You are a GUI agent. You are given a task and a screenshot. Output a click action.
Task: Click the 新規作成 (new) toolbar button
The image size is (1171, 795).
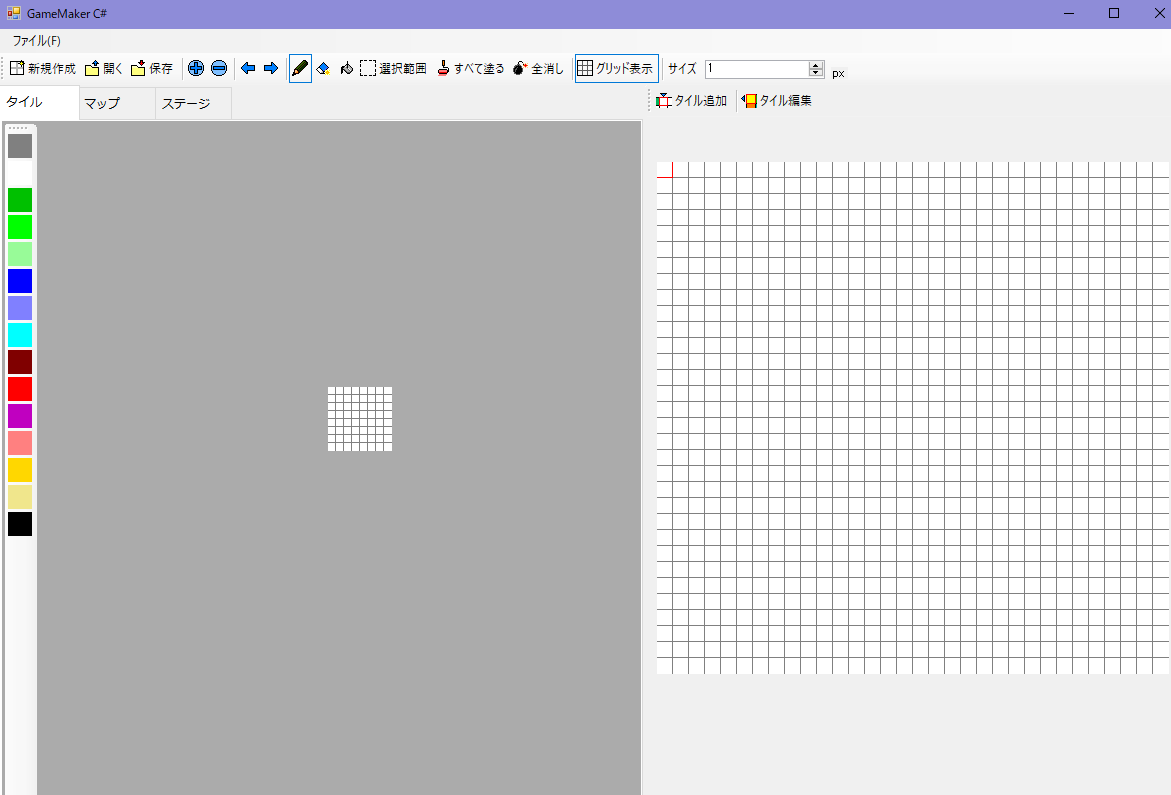43,69
